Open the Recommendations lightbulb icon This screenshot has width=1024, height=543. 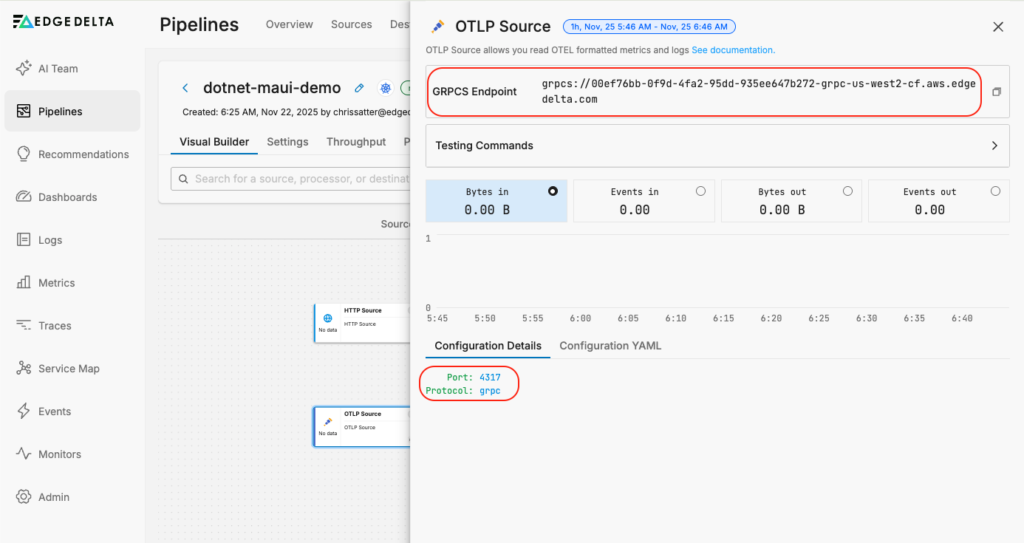[24, 154]
